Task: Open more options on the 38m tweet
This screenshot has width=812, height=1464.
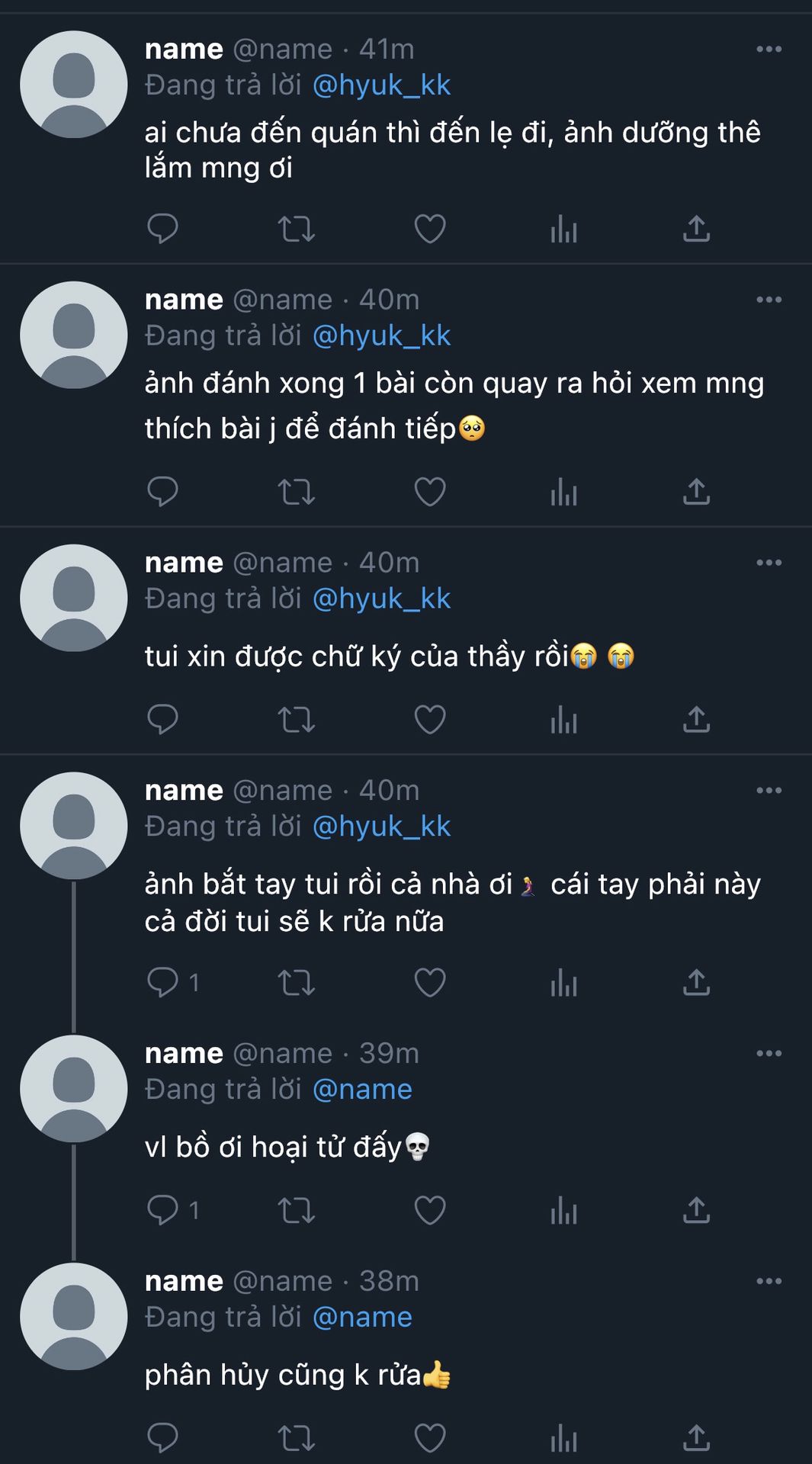Action: pos(769,1282)
